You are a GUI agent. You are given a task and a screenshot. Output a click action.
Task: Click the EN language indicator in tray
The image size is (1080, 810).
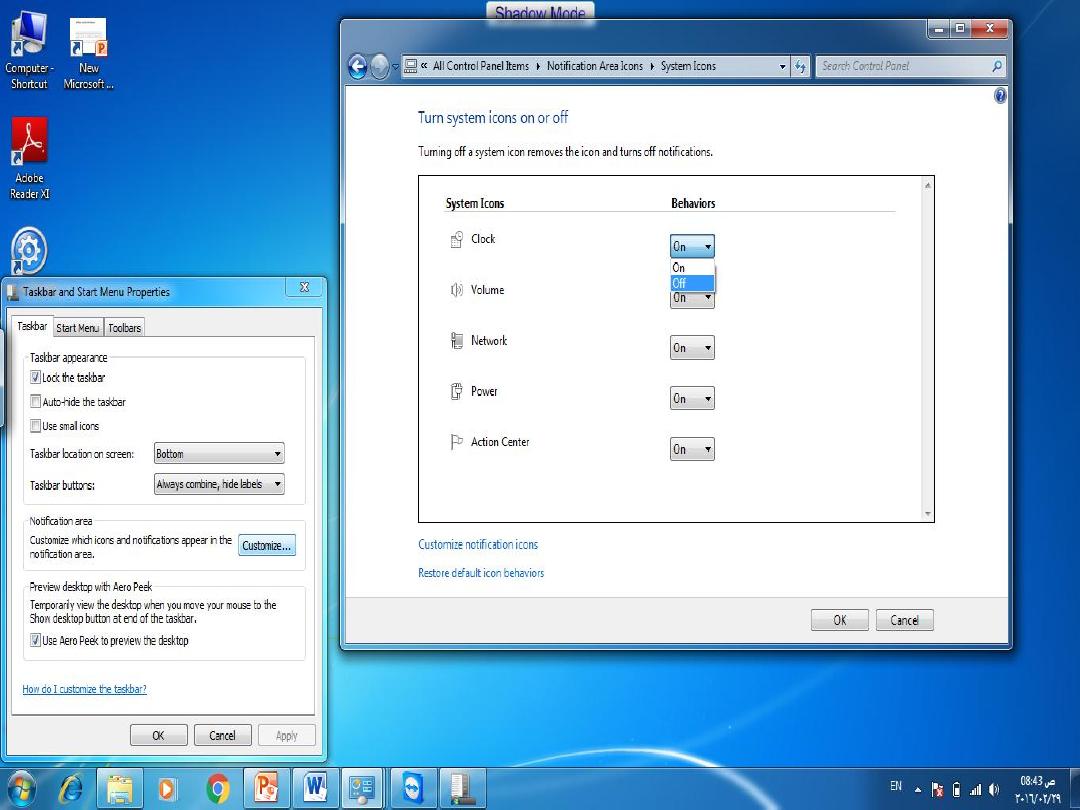tap(895, 786)
